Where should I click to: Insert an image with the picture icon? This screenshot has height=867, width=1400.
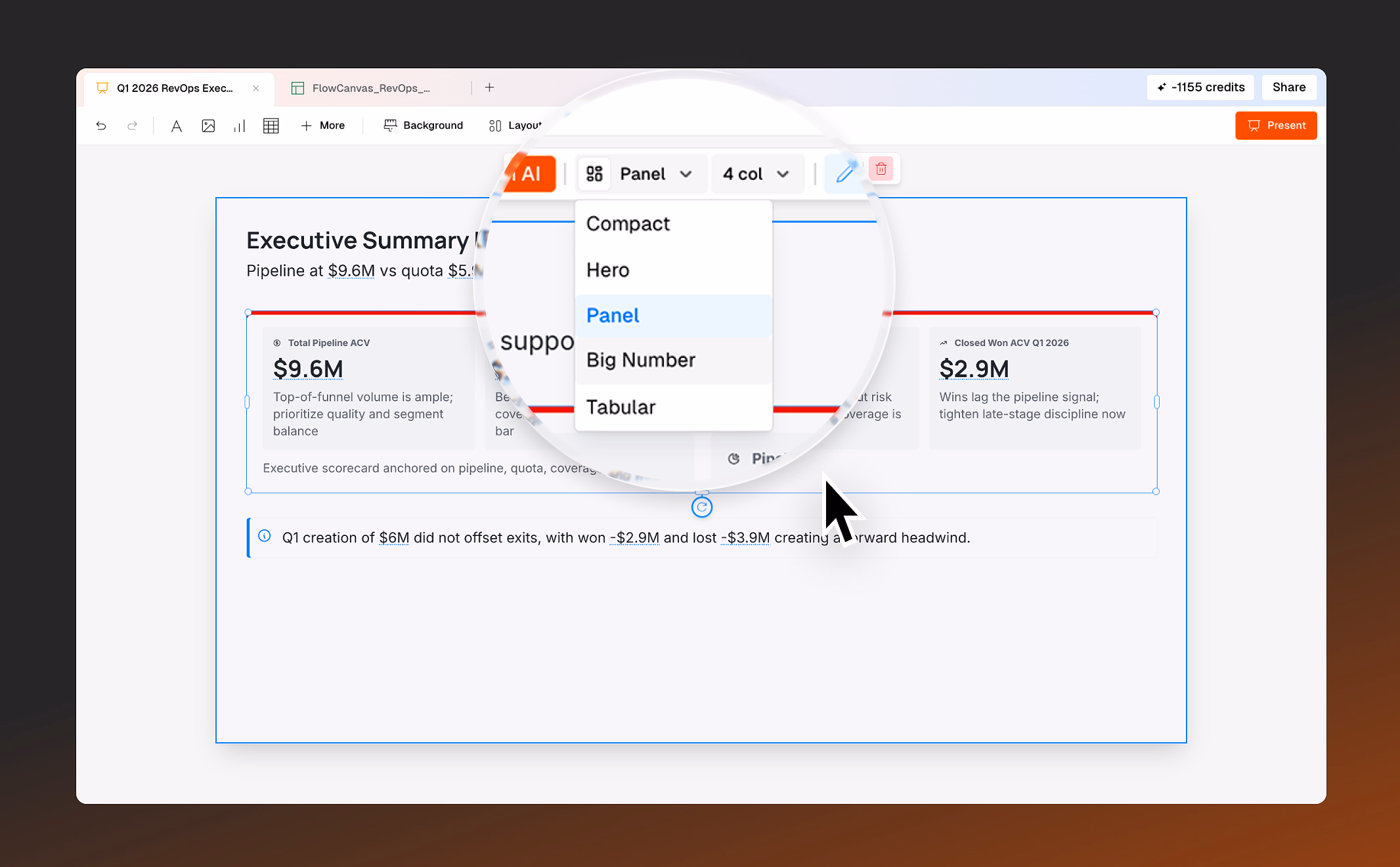pos(208,125)
